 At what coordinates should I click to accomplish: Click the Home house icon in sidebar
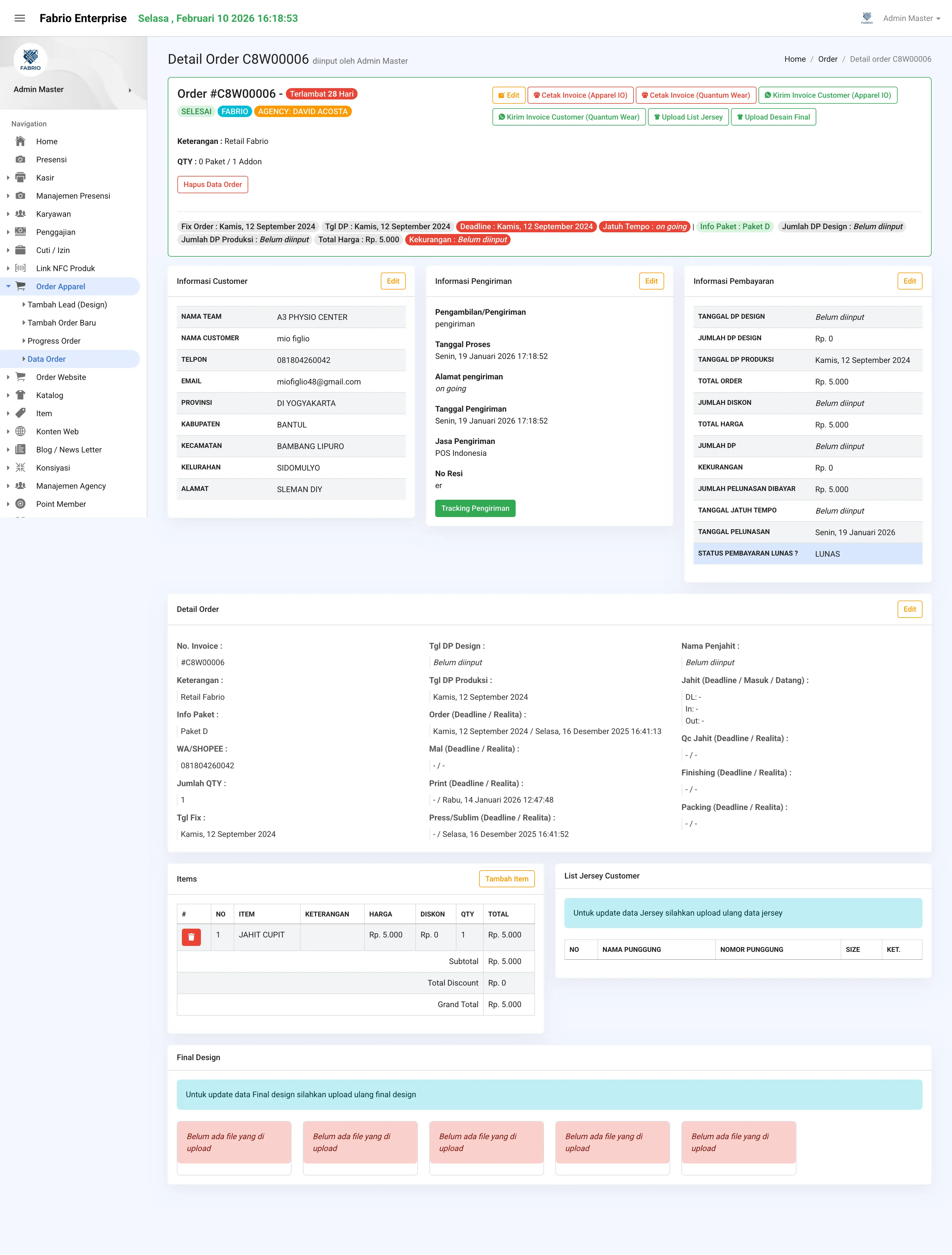point(20,141)
